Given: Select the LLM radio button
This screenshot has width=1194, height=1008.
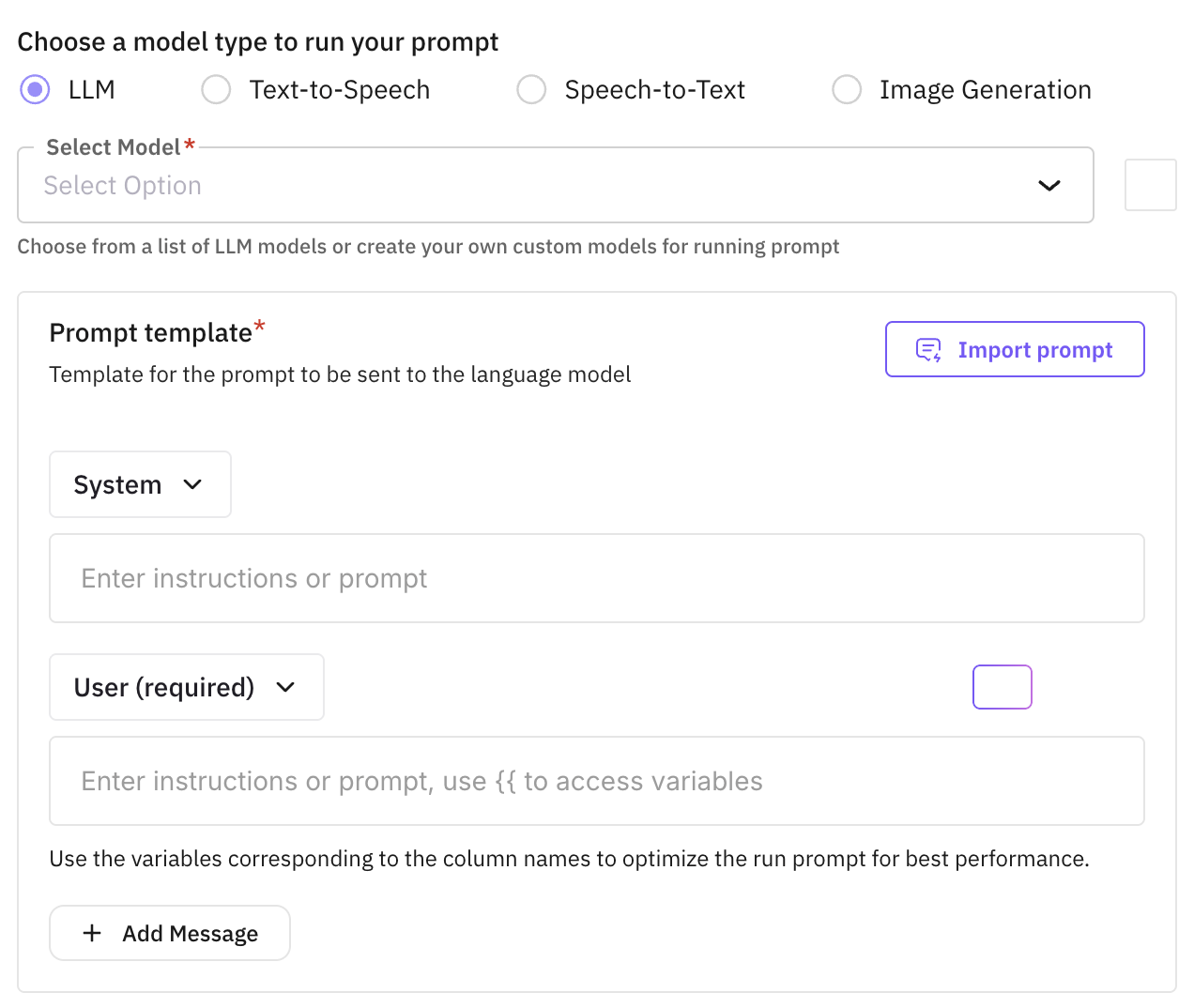Looking at the screenshot, I should tap(36, 90).
